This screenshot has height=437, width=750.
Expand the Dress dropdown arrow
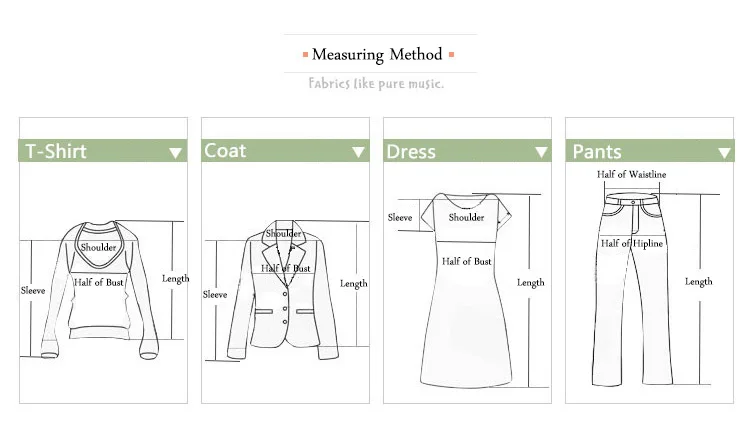click(x=541, y=152)
